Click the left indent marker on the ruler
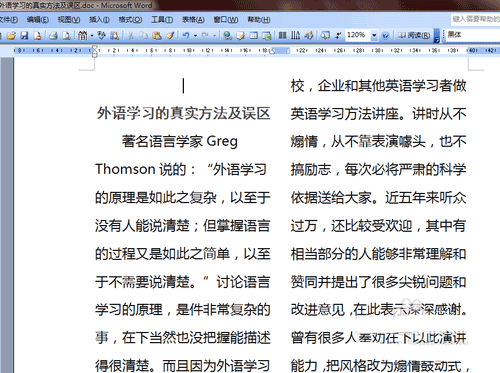 [95, 52]
